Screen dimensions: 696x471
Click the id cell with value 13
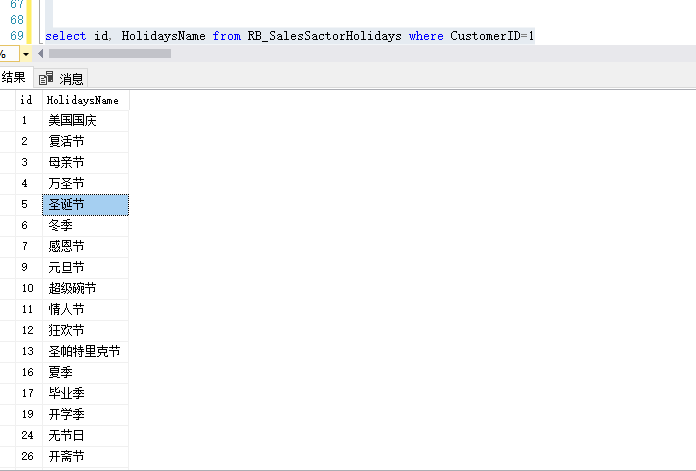(x=29, y=352)
